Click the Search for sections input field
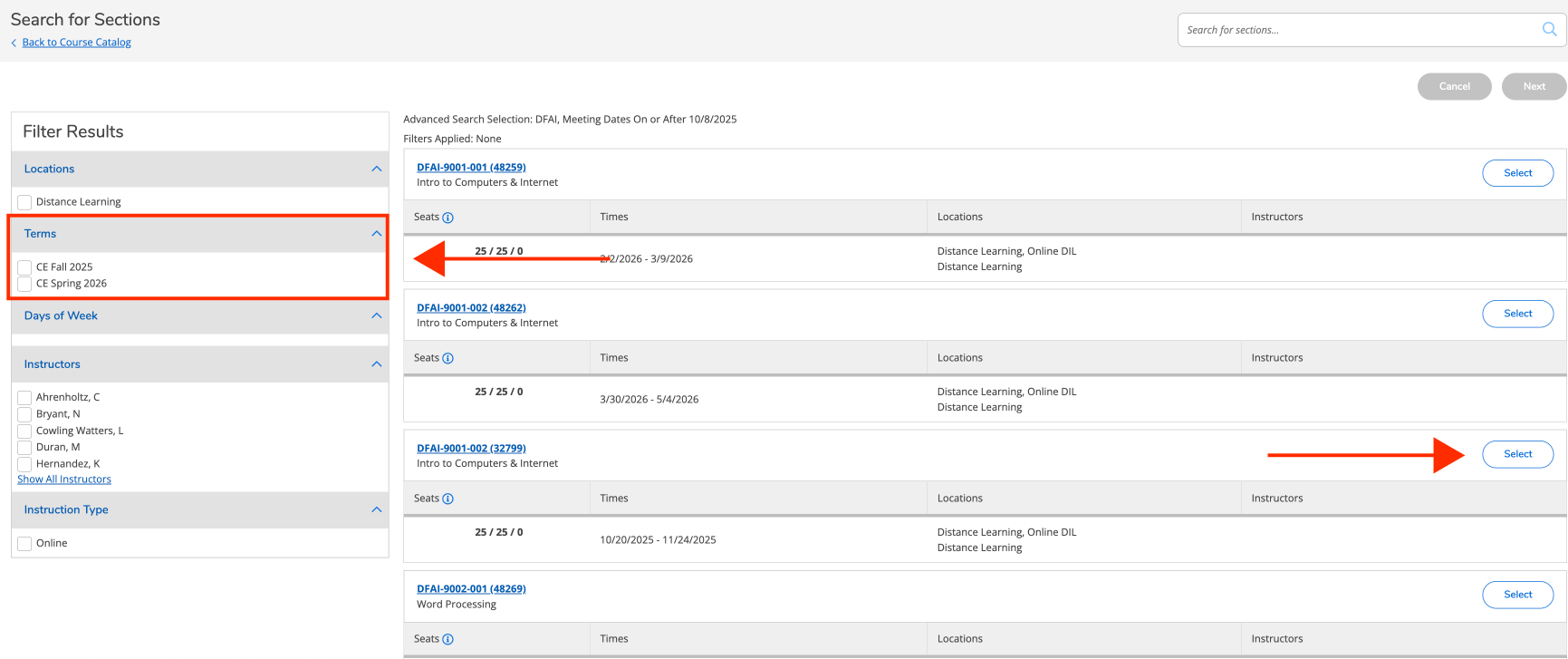Viewport: 1568px width, 659px height. 1359,30
